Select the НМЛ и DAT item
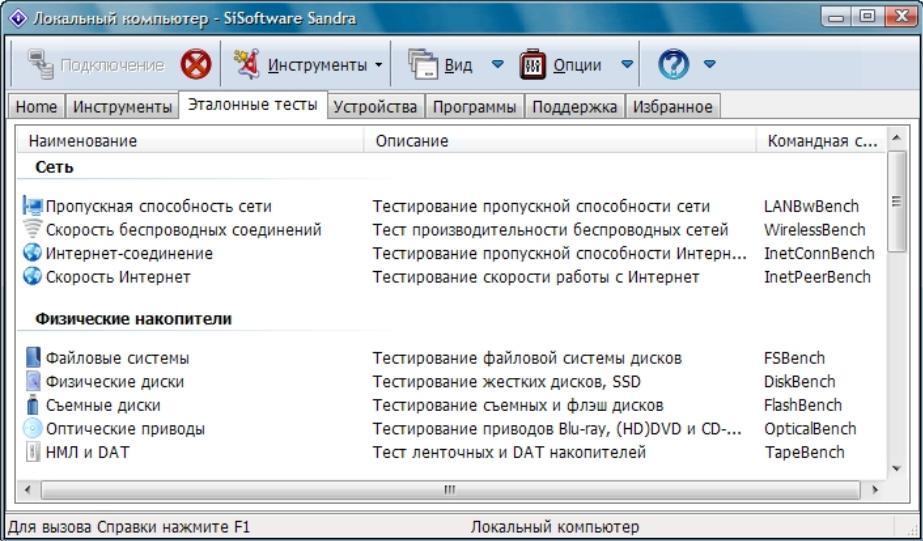 pyautogui.click(x=87, y=452)
